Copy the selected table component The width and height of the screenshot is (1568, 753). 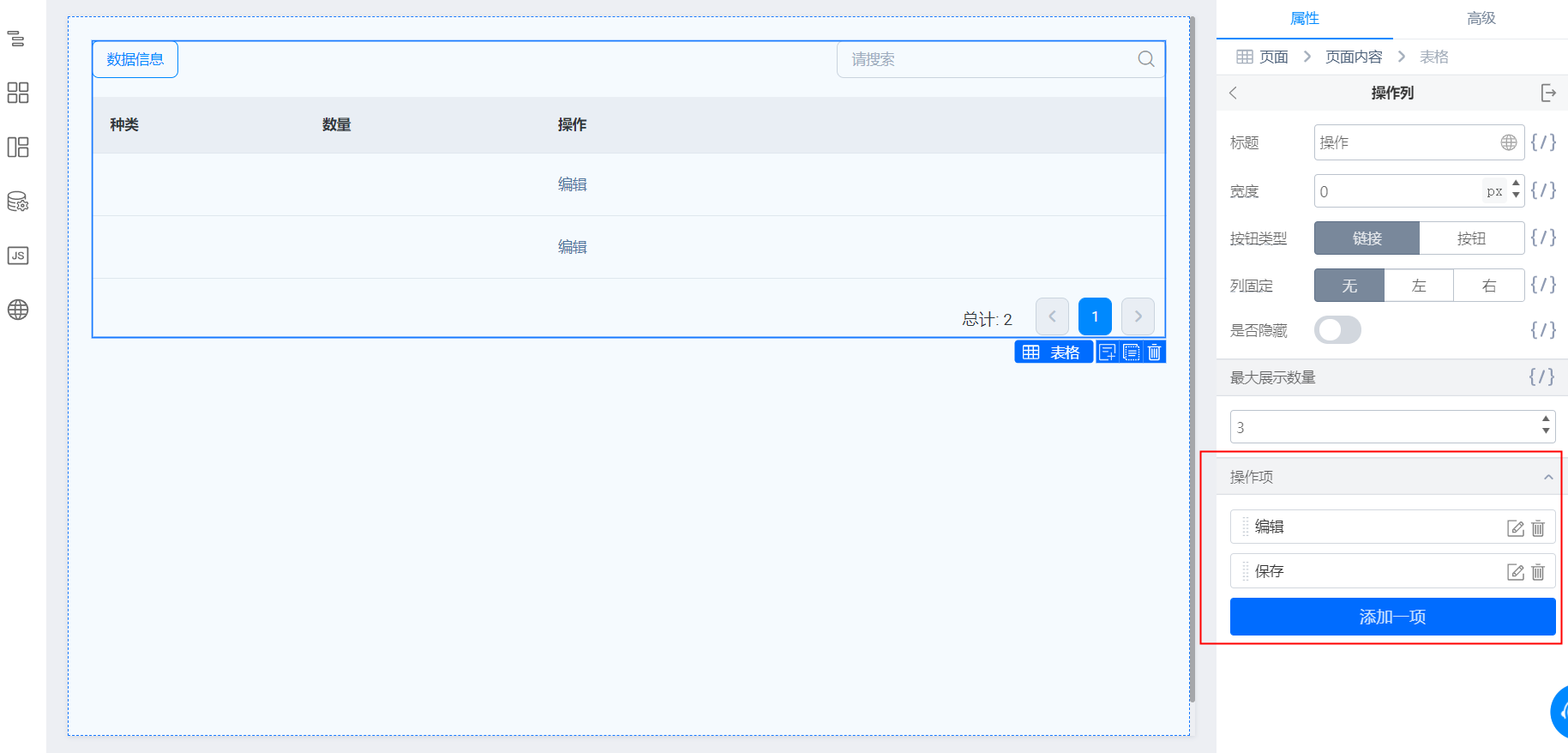(1132, 352)
